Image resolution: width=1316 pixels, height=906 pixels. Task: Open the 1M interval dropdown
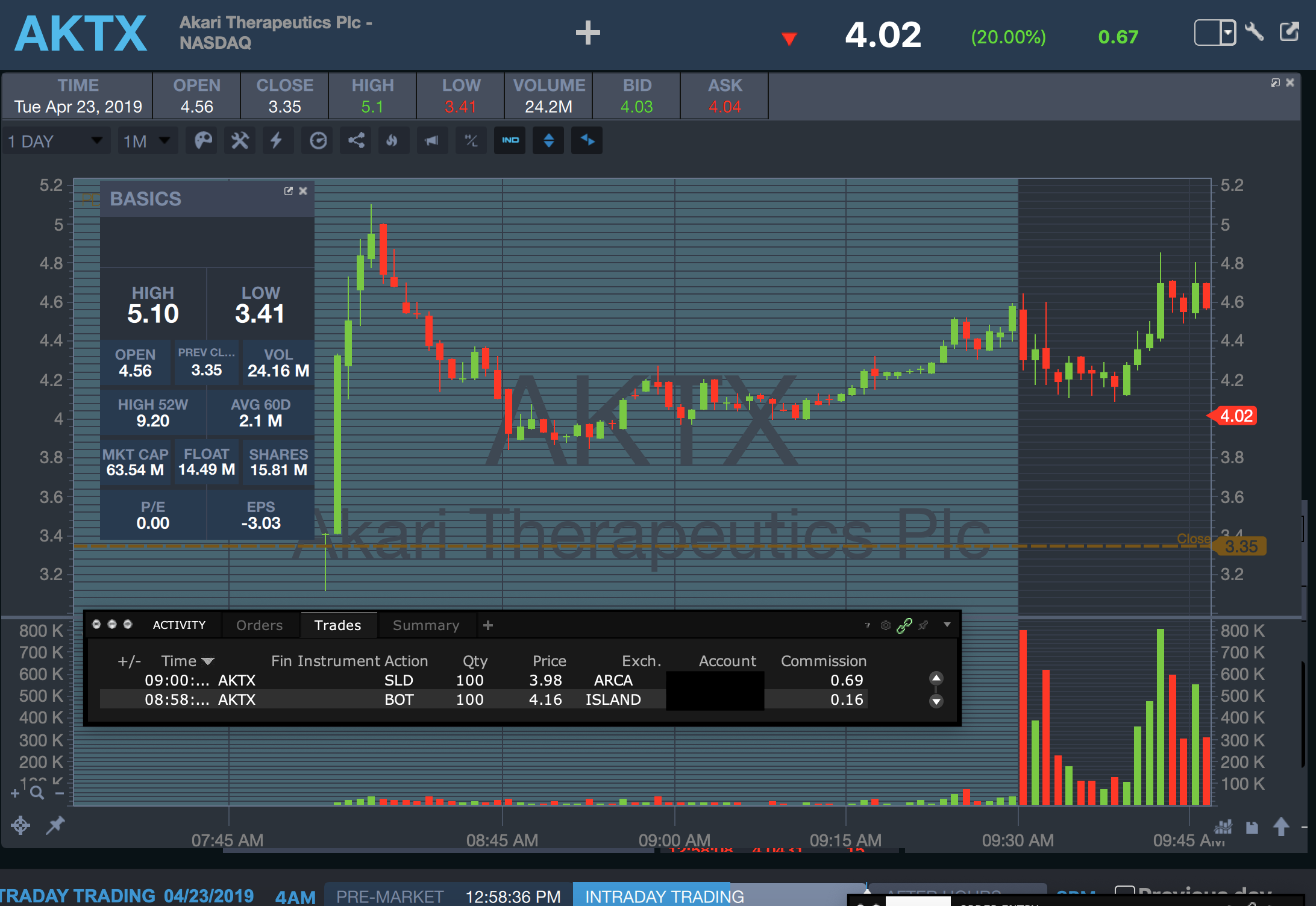point(147,141)
